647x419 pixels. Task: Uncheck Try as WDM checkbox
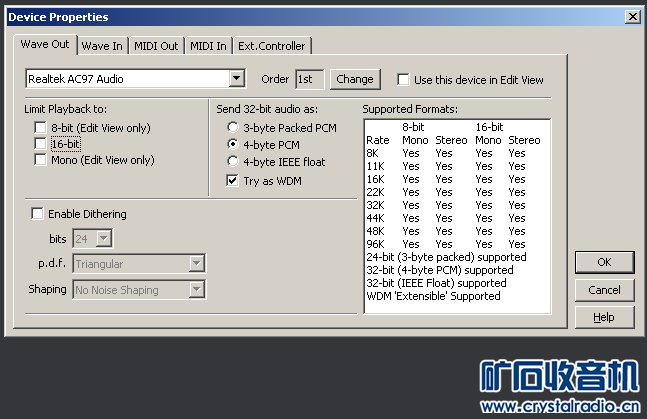pyautogui.click(x=232, y=180)
